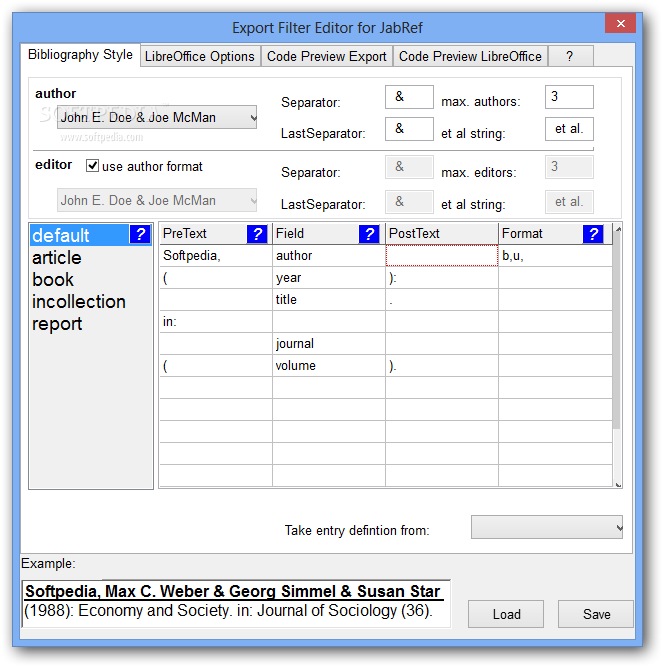Image resolution: width=663 pixels, height=667 pixels.
Task: Click the Save button
Action: (596, 614)
